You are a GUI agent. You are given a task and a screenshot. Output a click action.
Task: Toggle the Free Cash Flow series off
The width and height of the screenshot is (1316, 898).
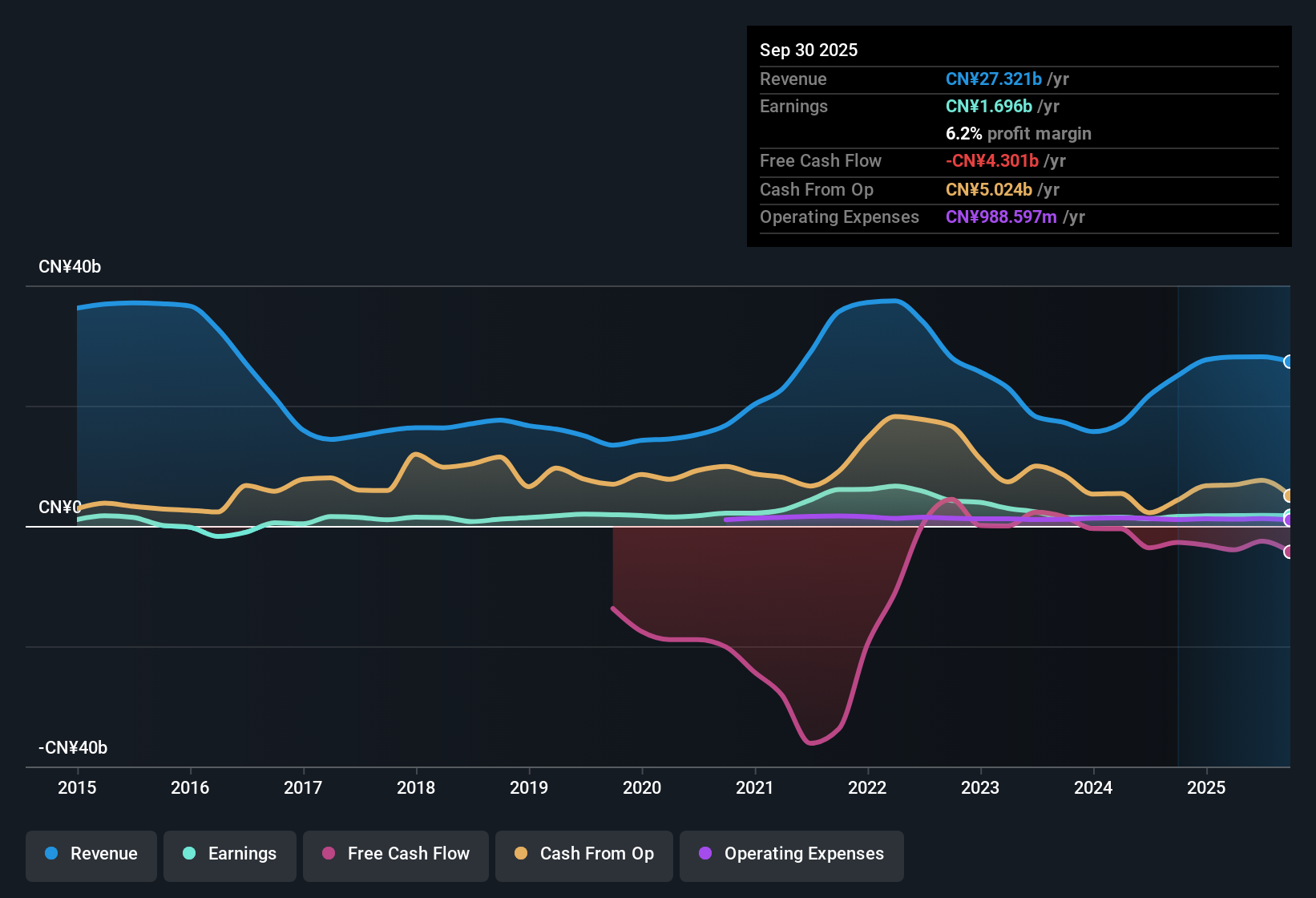(395, 854)
